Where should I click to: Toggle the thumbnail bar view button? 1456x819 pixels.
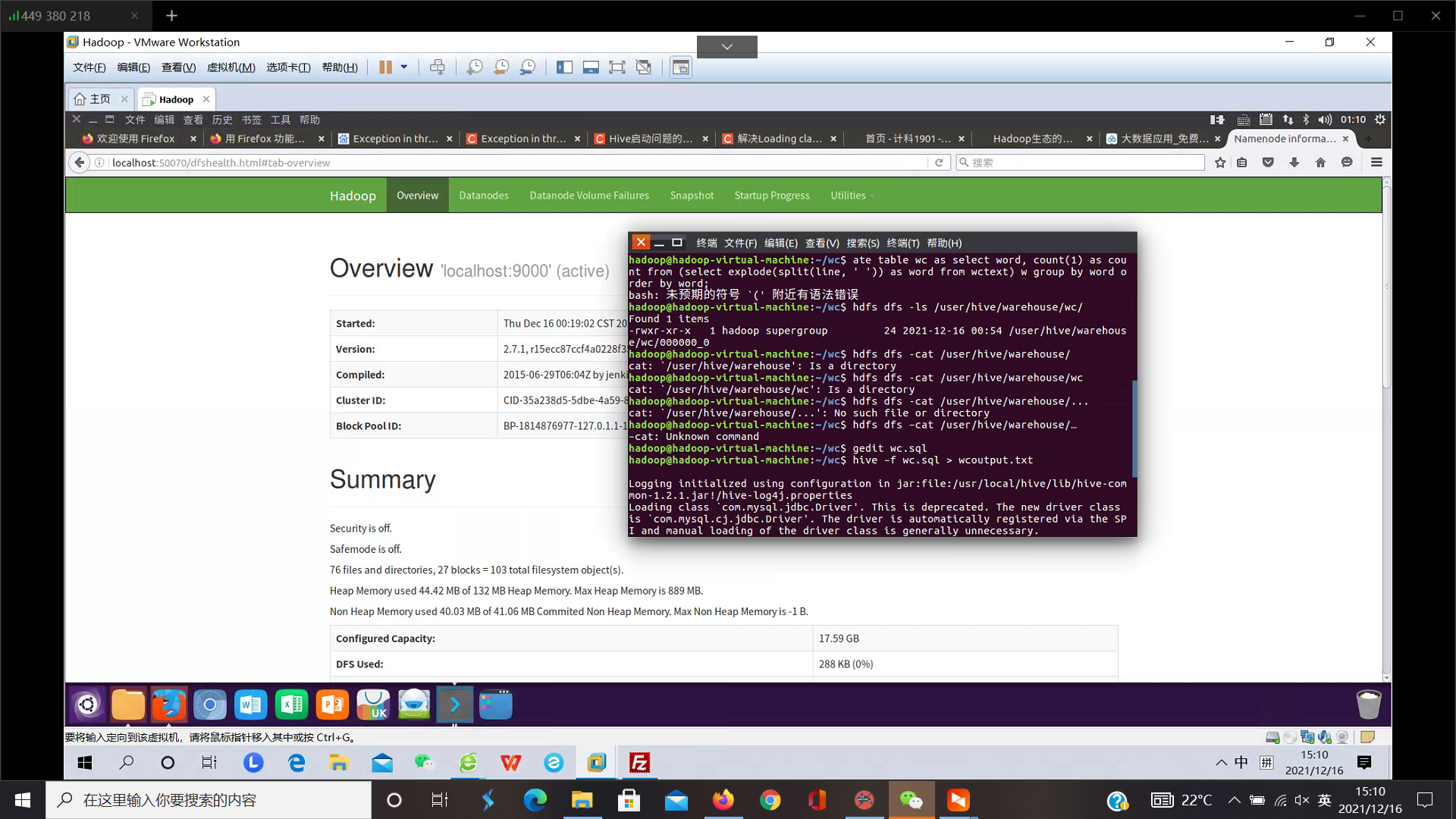point(591,67)
